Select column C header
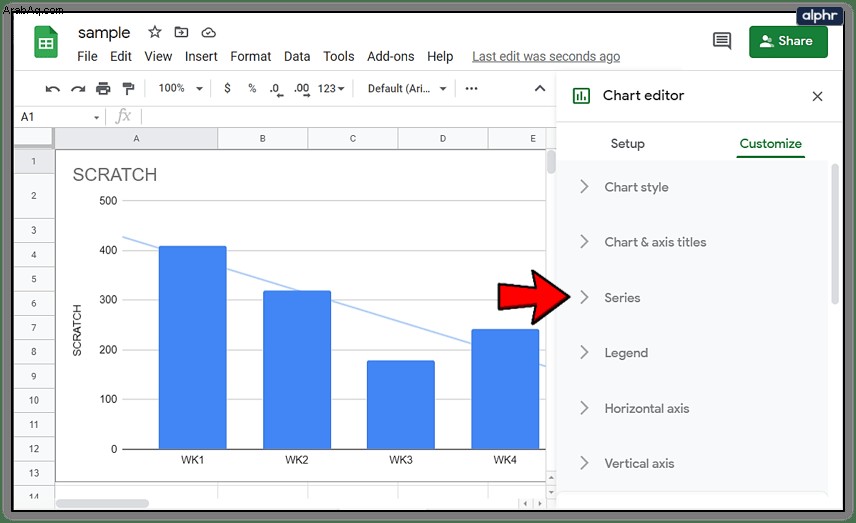 (x=353, y=139)
